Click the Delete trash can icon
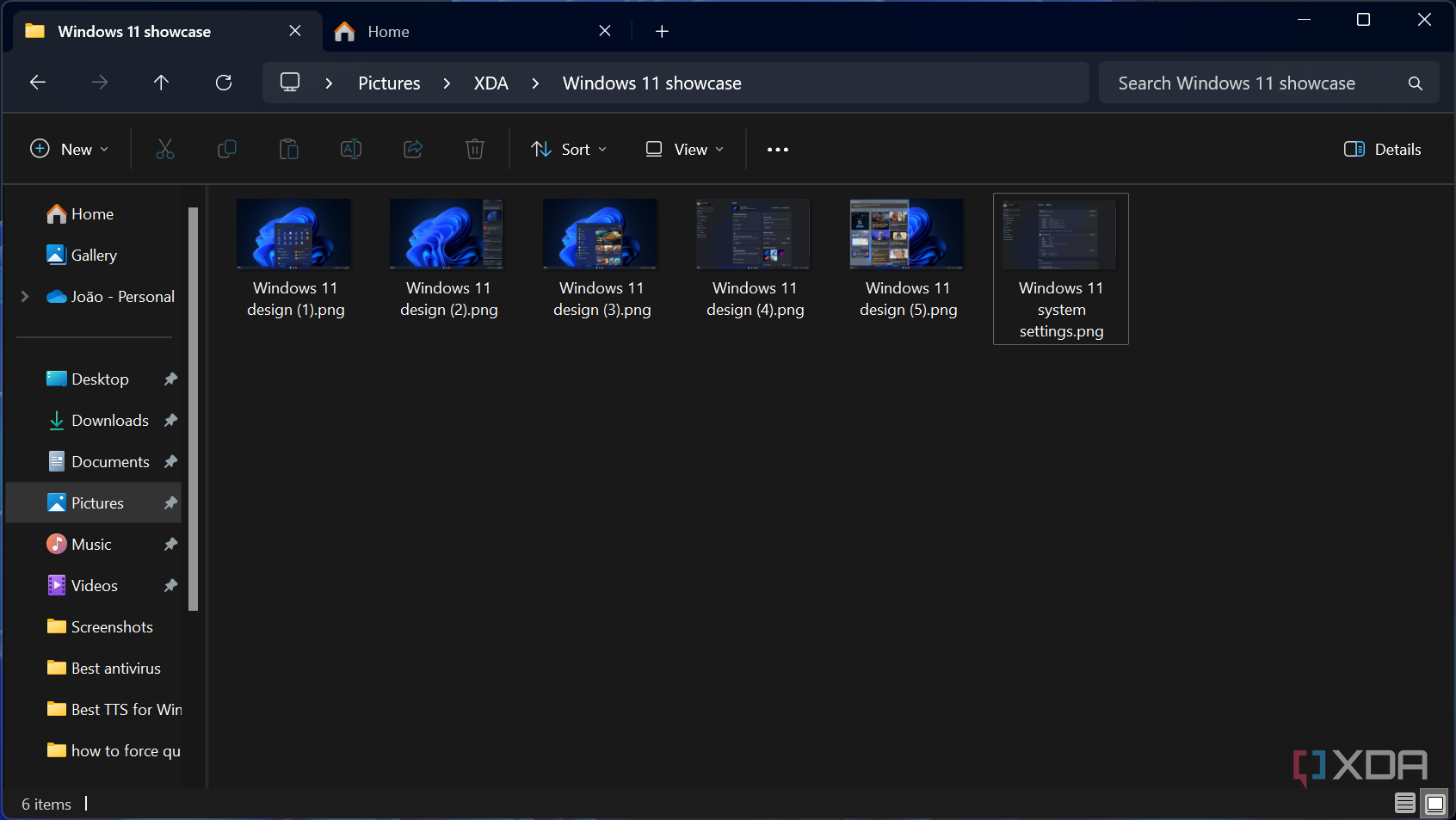The height and width of the screenshot is (820, 1456). coord(475,150)
